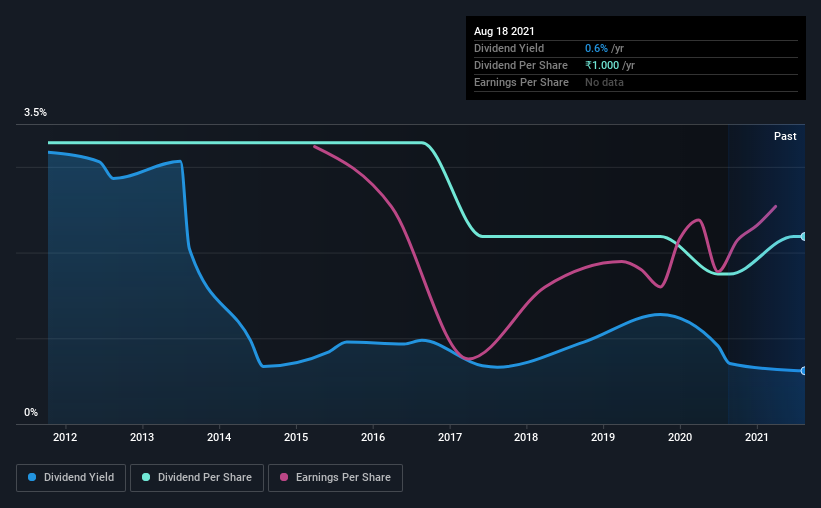
Task: Click the blue endpoint marker of Dividend Yield line
Action: pyautogui.click(x=804, y=371)
